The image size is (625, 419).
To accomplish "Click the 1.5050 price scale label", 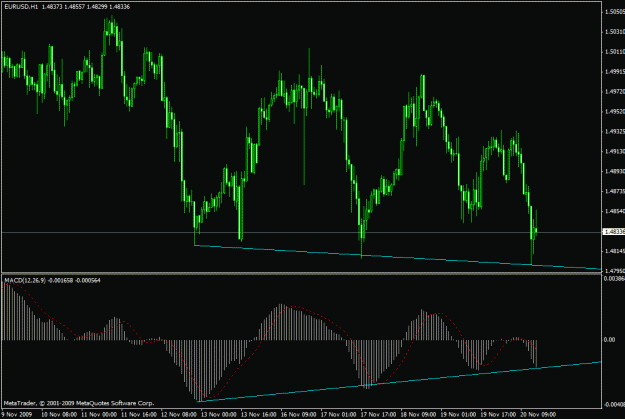I will coord(615,12).
